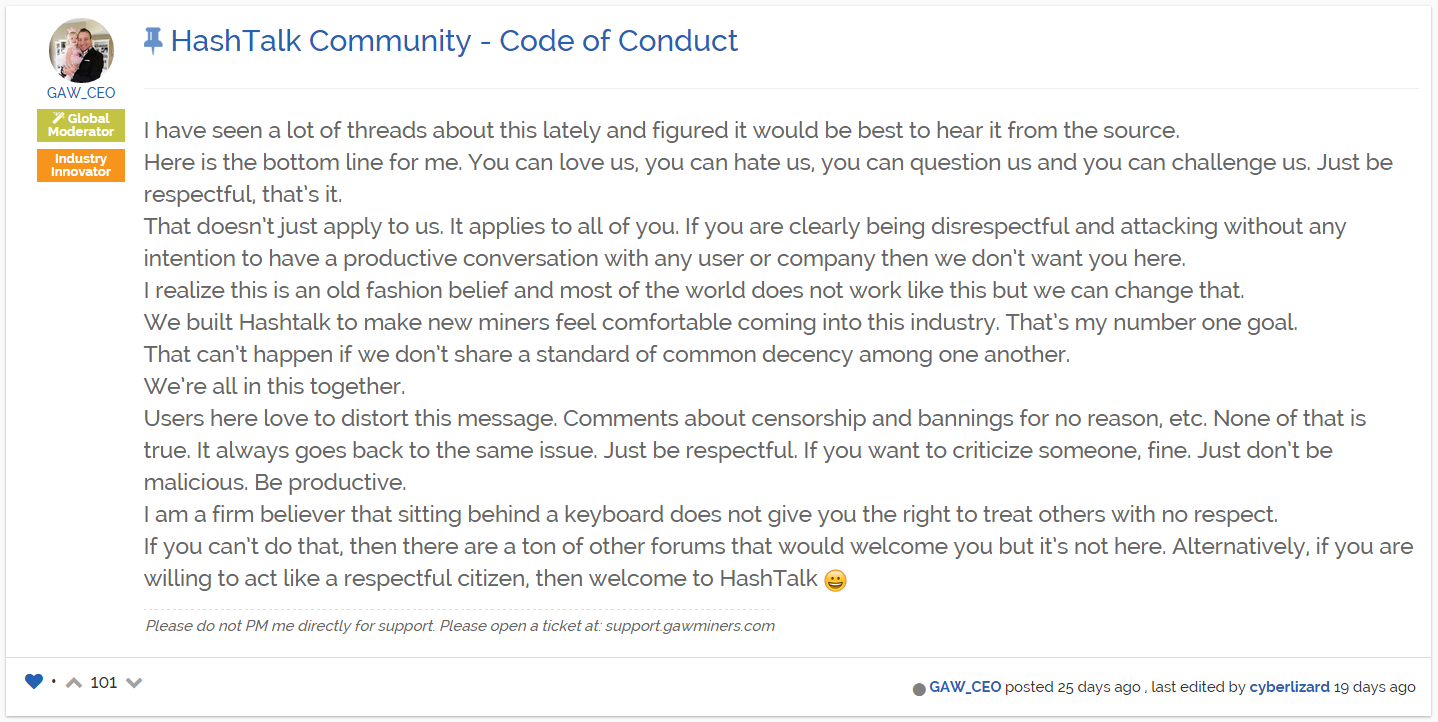Show voters by clicking the 101 count
The width and height of the screenshot is (1438, 722).
(104, 683)
